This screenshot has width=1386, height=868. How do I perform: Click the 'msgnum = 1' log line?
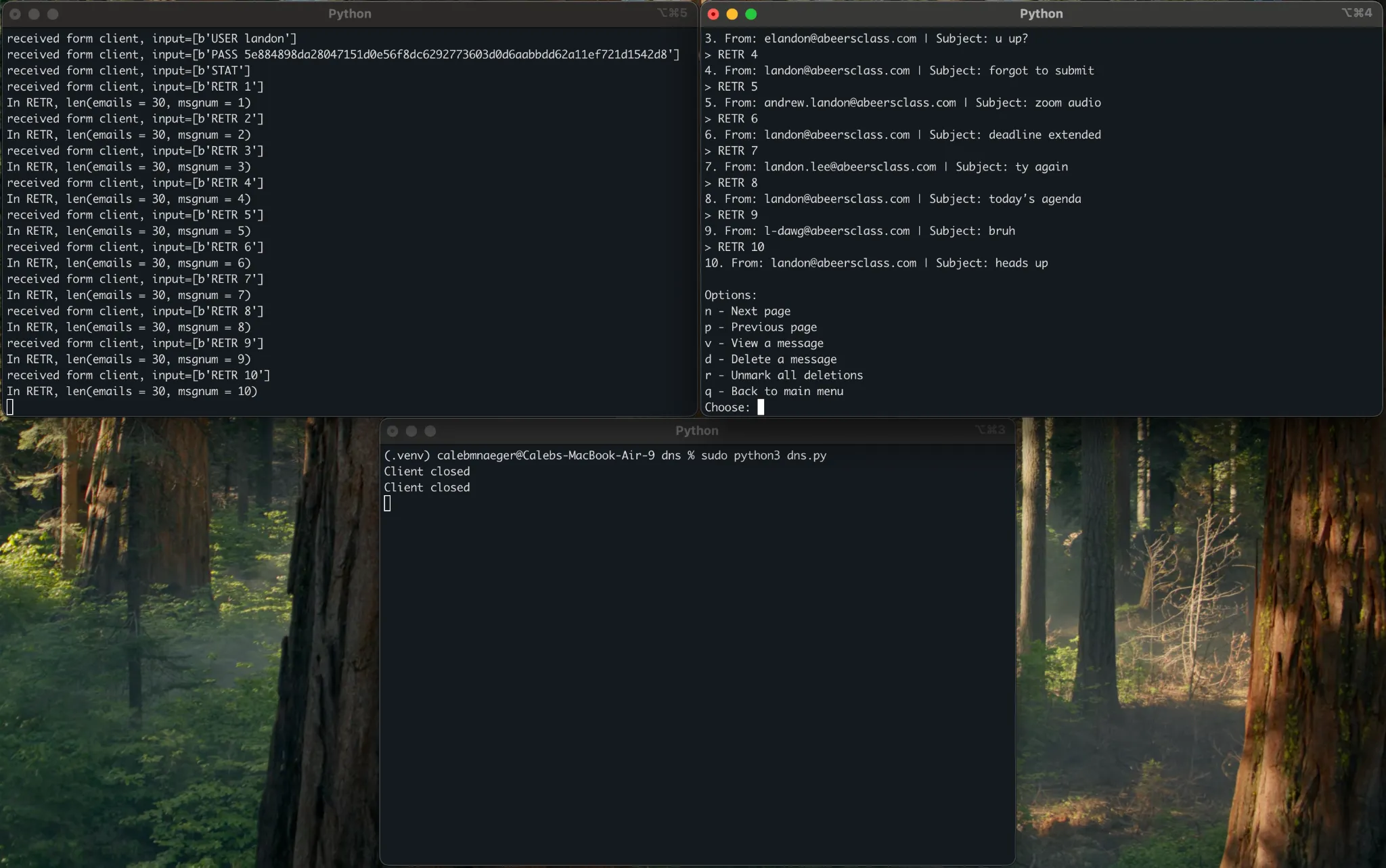point(129,103)
